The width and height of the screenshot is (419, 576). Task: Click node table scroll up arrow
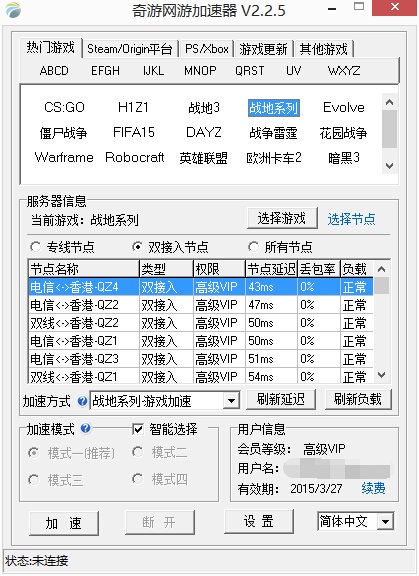(382, 269)
